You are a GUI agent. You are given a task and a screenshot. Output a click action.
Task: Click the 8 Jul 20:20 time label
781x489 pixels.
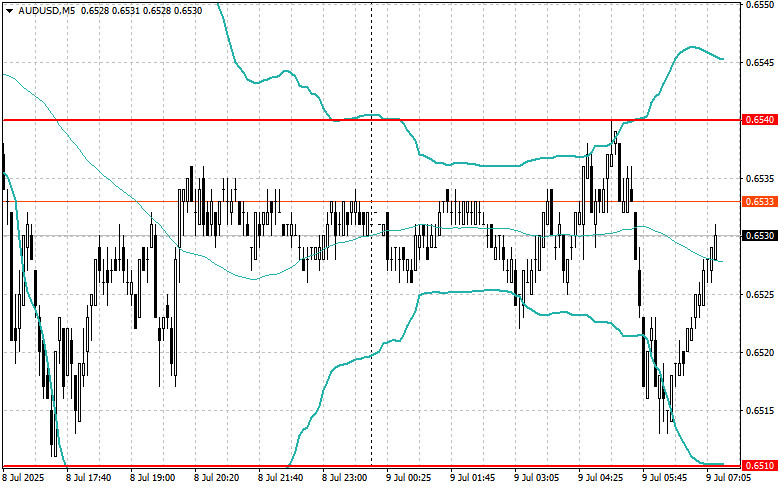[x=217, y=478]
